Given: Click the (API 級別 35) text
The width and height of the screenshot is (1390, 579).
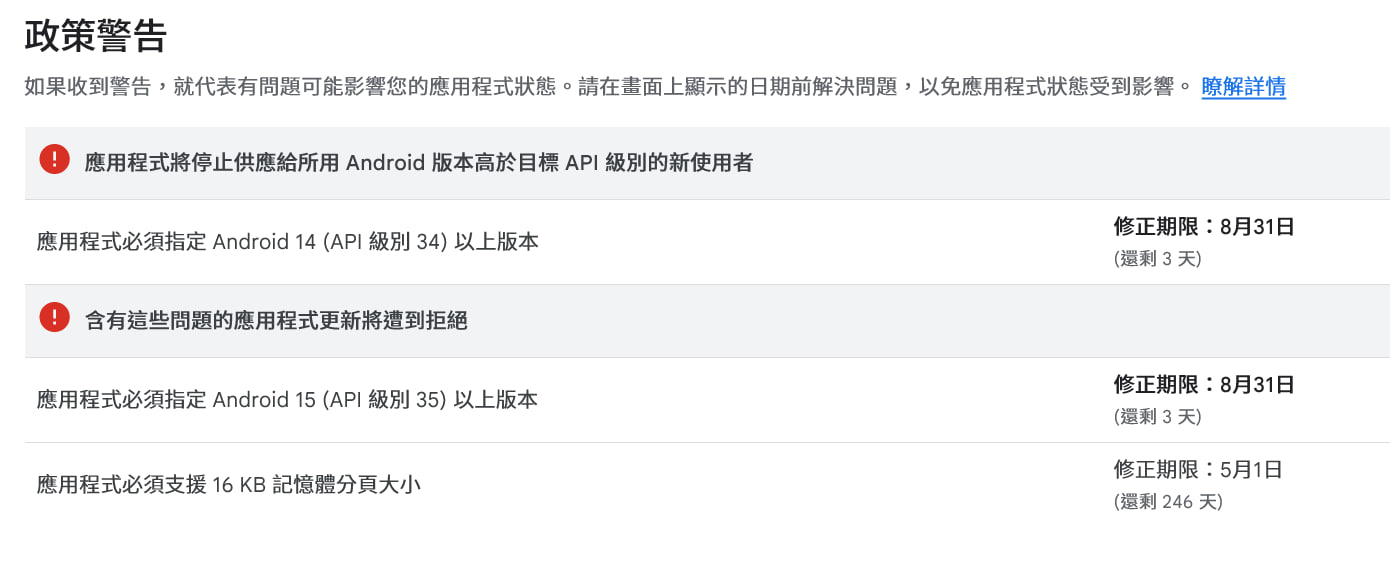Looking at the screenshot, I should 384,400.
